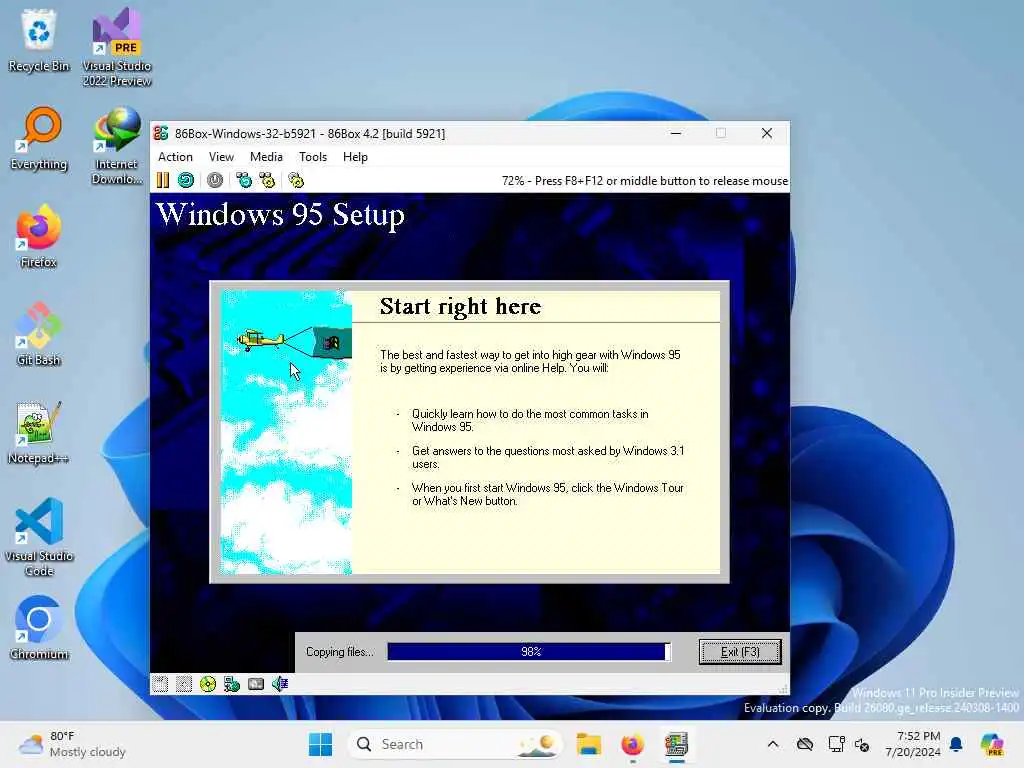This screenshot has height=768, width=1024.
Task: Open Visual Studio Code desktop shortcut
Action: [x=39, y=537]
